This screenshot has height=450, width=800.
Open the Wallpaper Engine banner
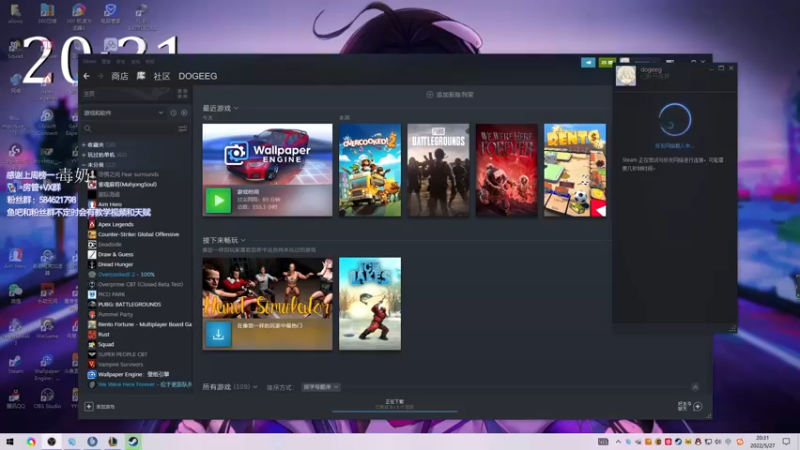coord(267,155)
